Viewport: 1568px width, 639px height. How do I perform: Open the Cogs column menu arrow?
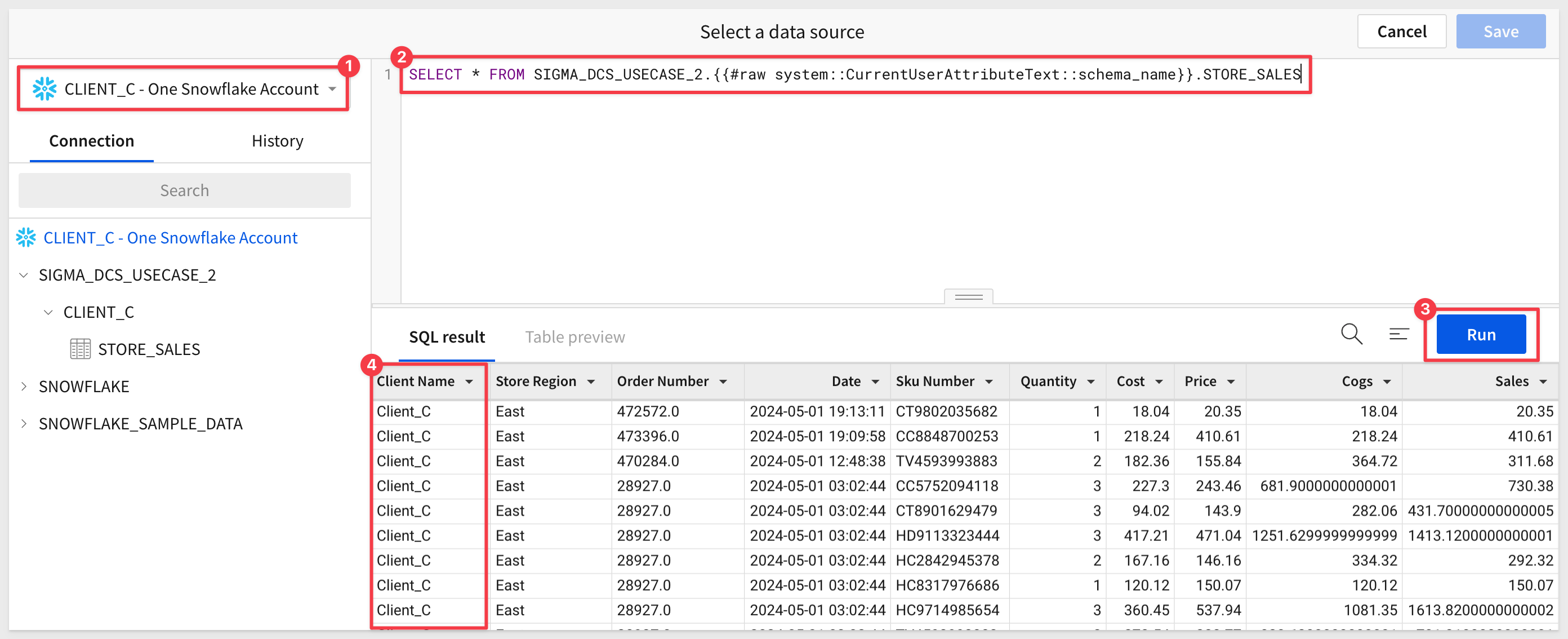tap(1387, 381)
